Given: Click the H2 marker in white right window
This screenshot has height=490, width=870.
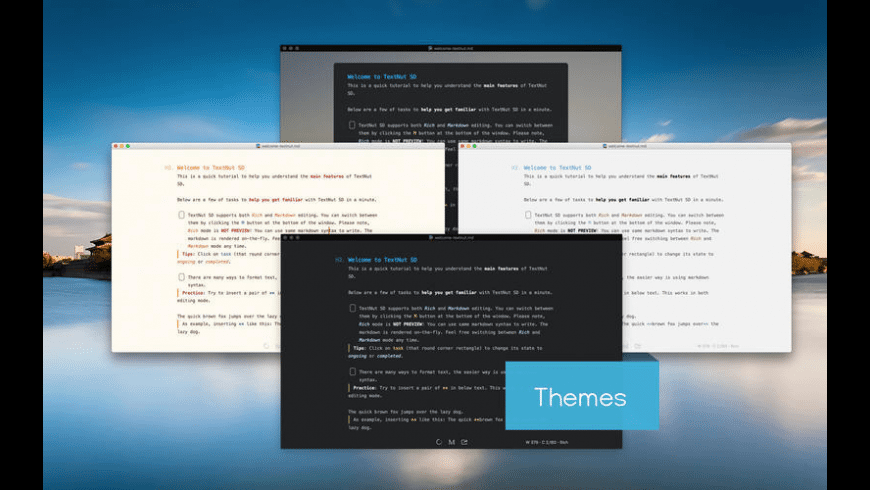Looking at the screenshot, I should pyautogui.click(x=515, y=168).
